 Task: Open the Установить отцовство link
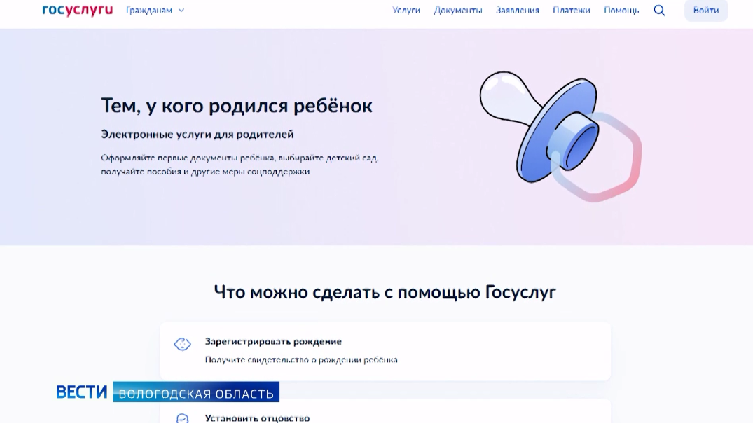(257, 418)
